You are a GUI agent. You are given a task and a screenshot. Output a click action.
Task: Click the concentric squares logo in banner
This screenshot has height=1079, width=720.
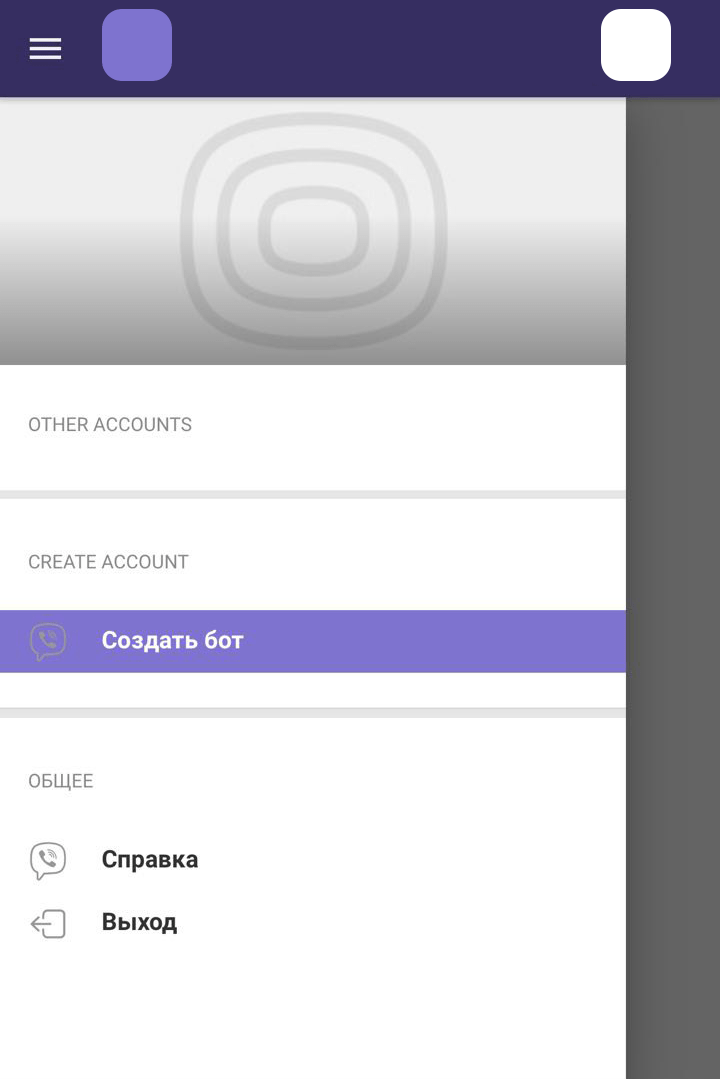tap(313, 231)
